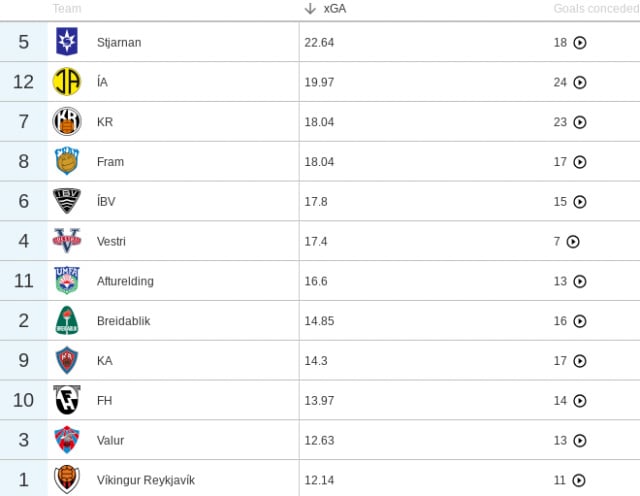This screenshot has height=496, width=640.
Task: Open the FH team link
Action: tap(104, 400)
